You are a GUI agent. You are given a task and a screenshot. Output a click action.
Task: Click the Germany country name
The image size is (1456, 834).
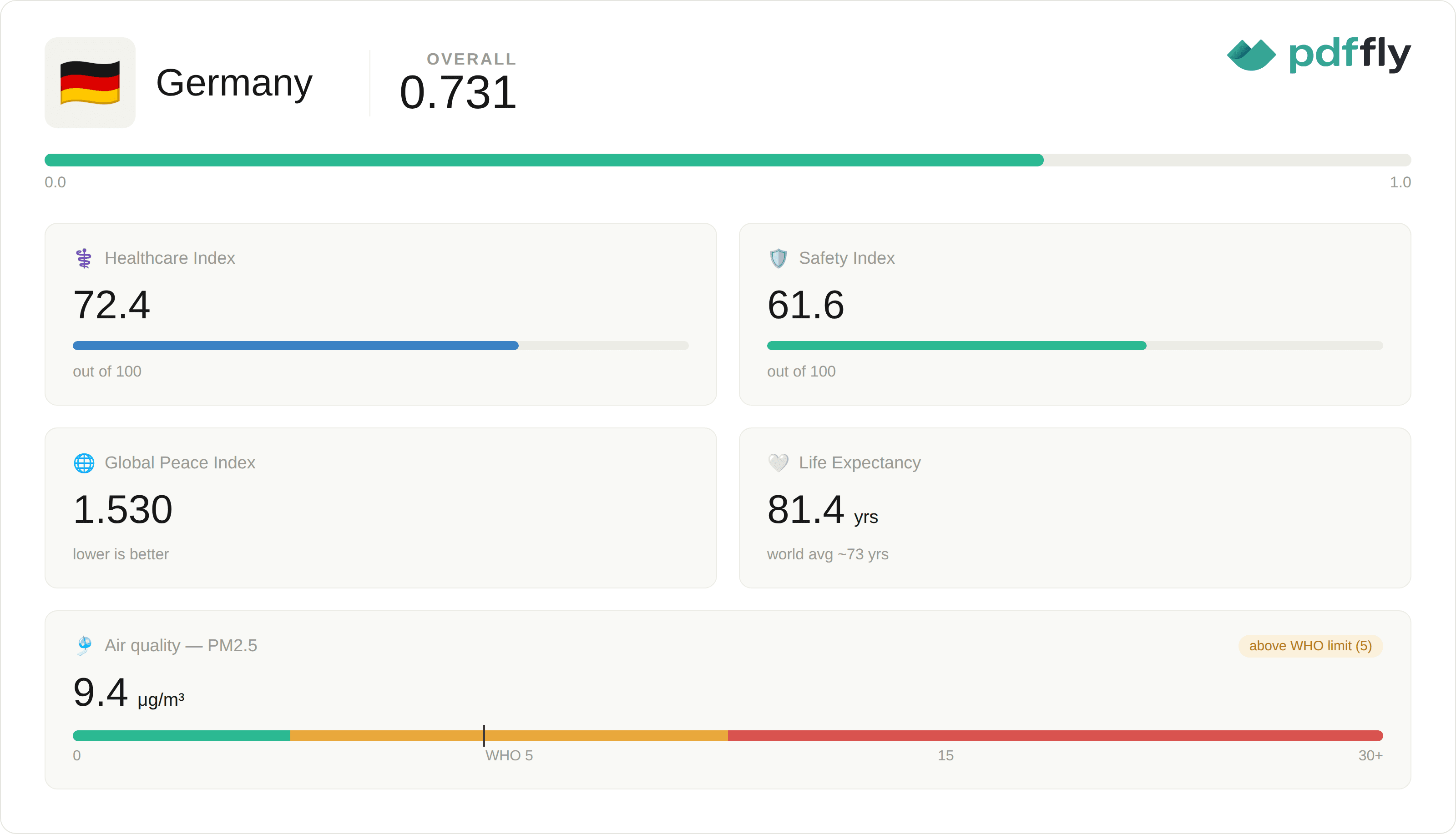point(234,83)
